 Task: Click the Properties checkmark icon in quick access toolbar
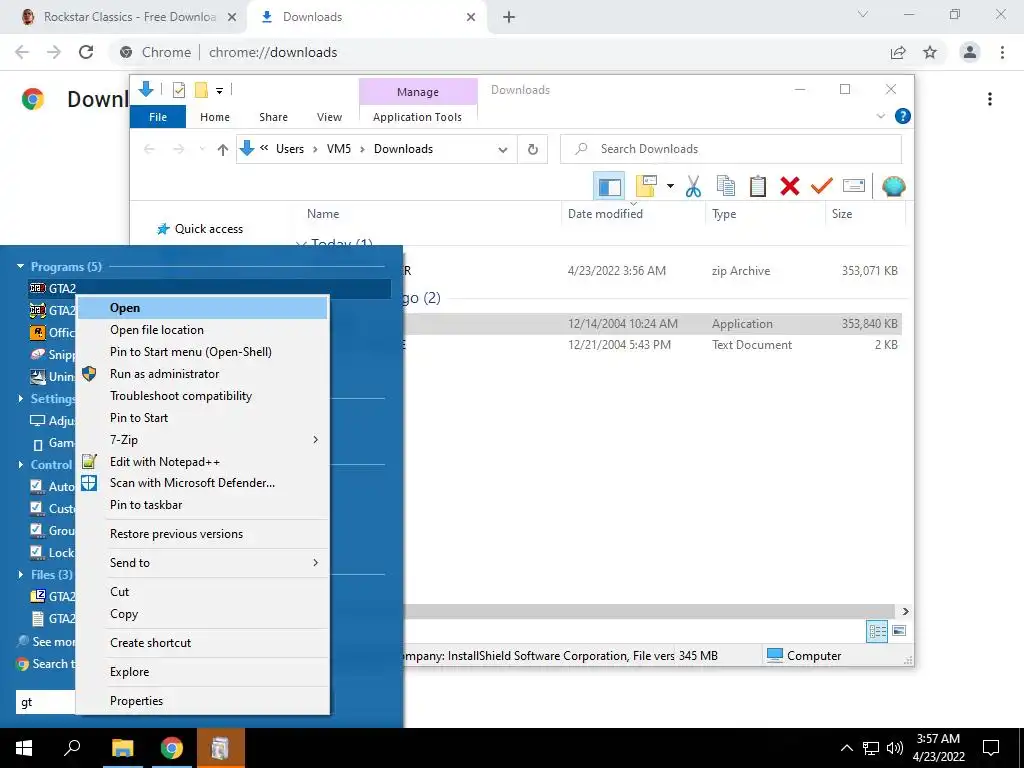coord(178,90)
